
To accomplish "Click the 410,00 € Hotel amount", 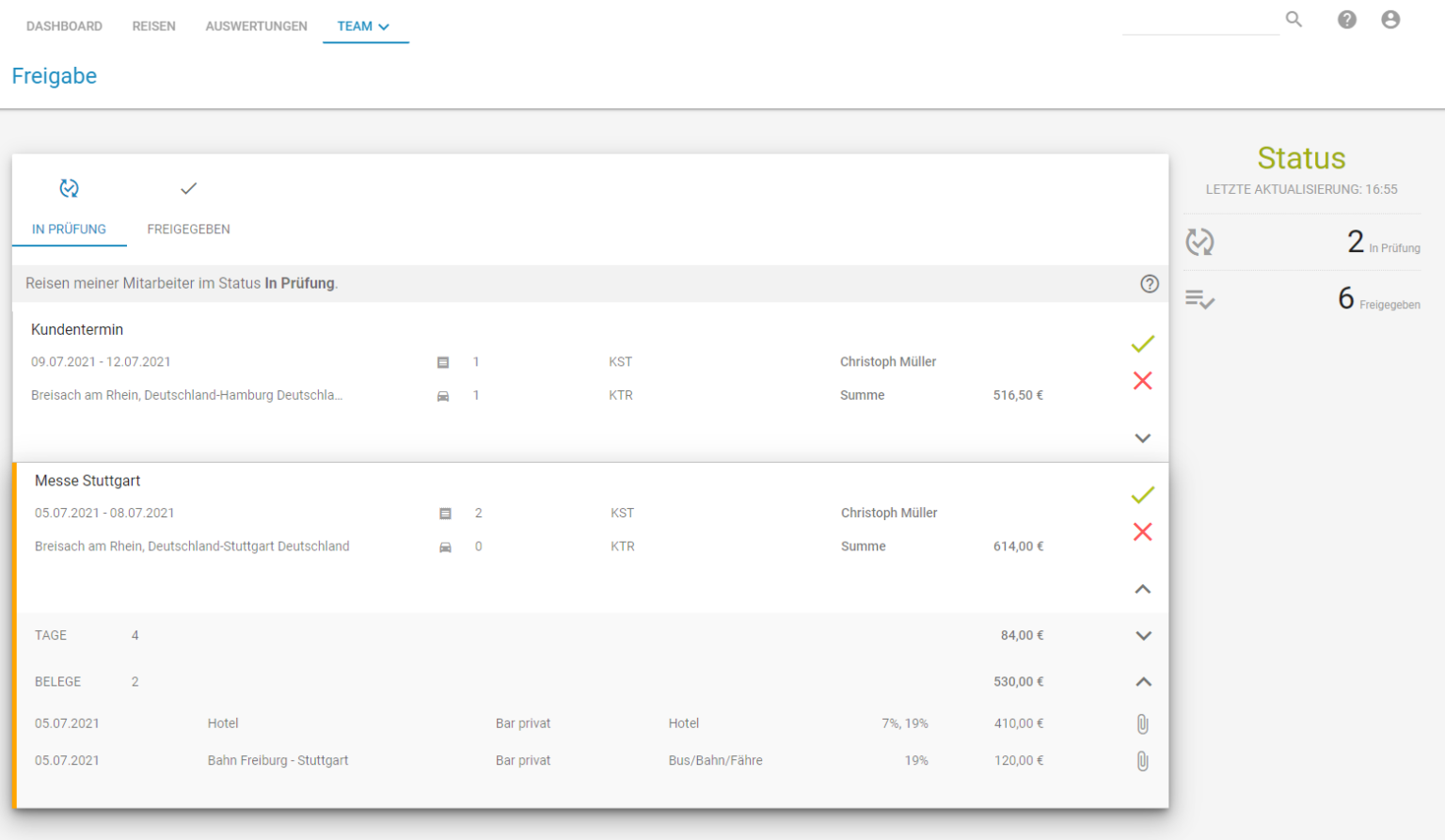I will (1019, 723).
